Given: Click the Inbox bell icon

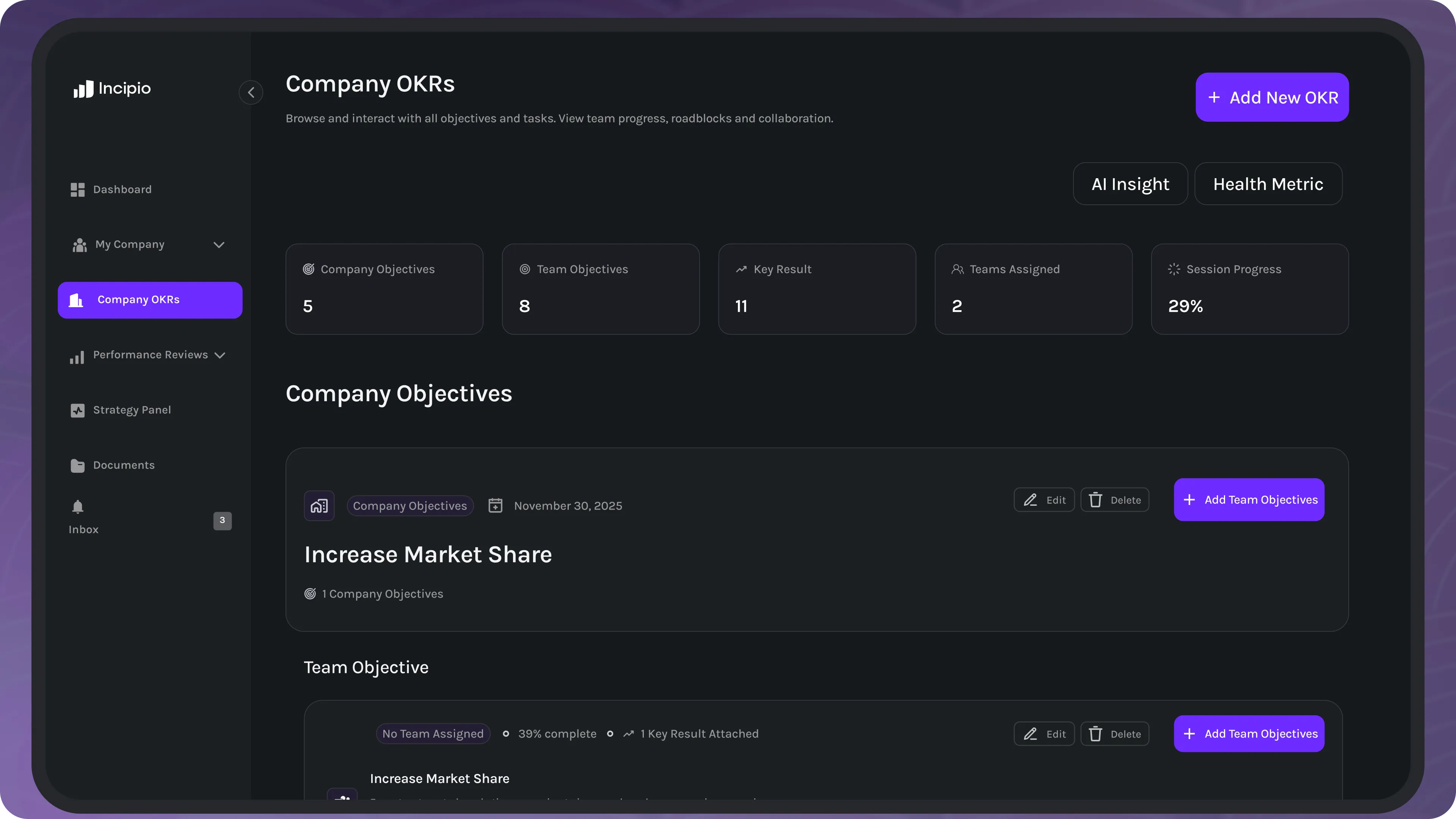Looking at the screenshot, I should pyautogui.click(x=78, y=507).
